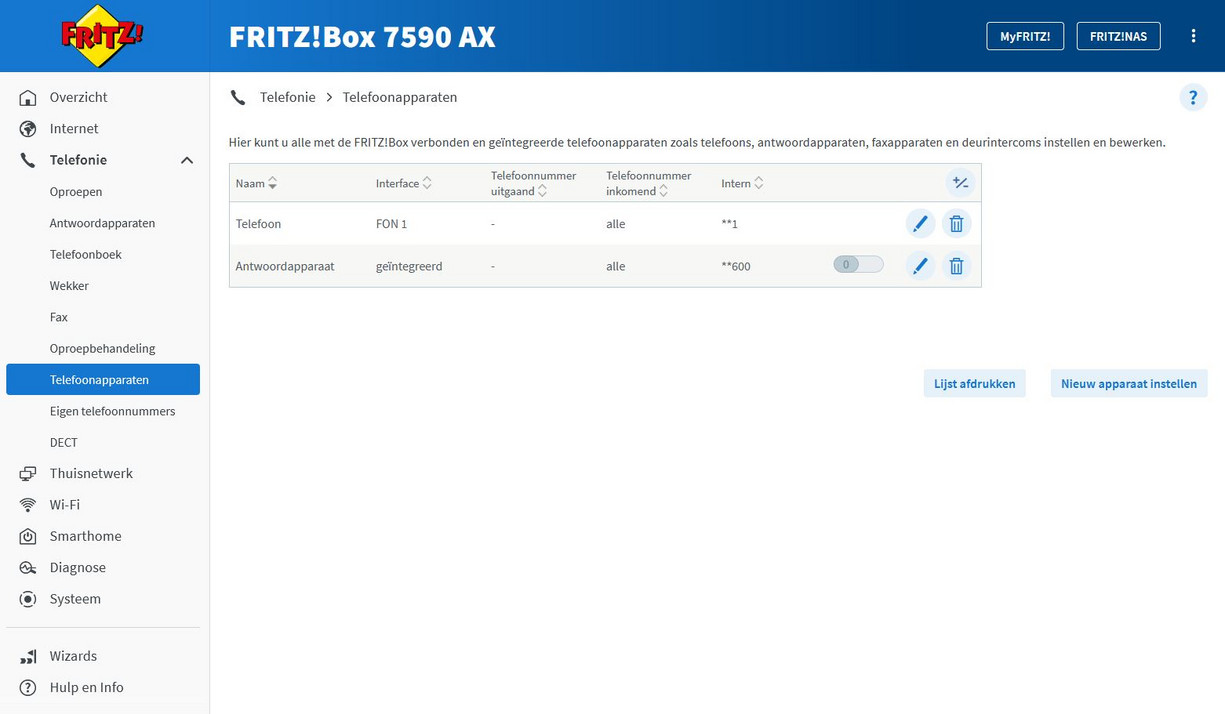This screenshot has height=714, width=1225.
Task: Open the three-dot options menu
Action: coord(1193,36)
